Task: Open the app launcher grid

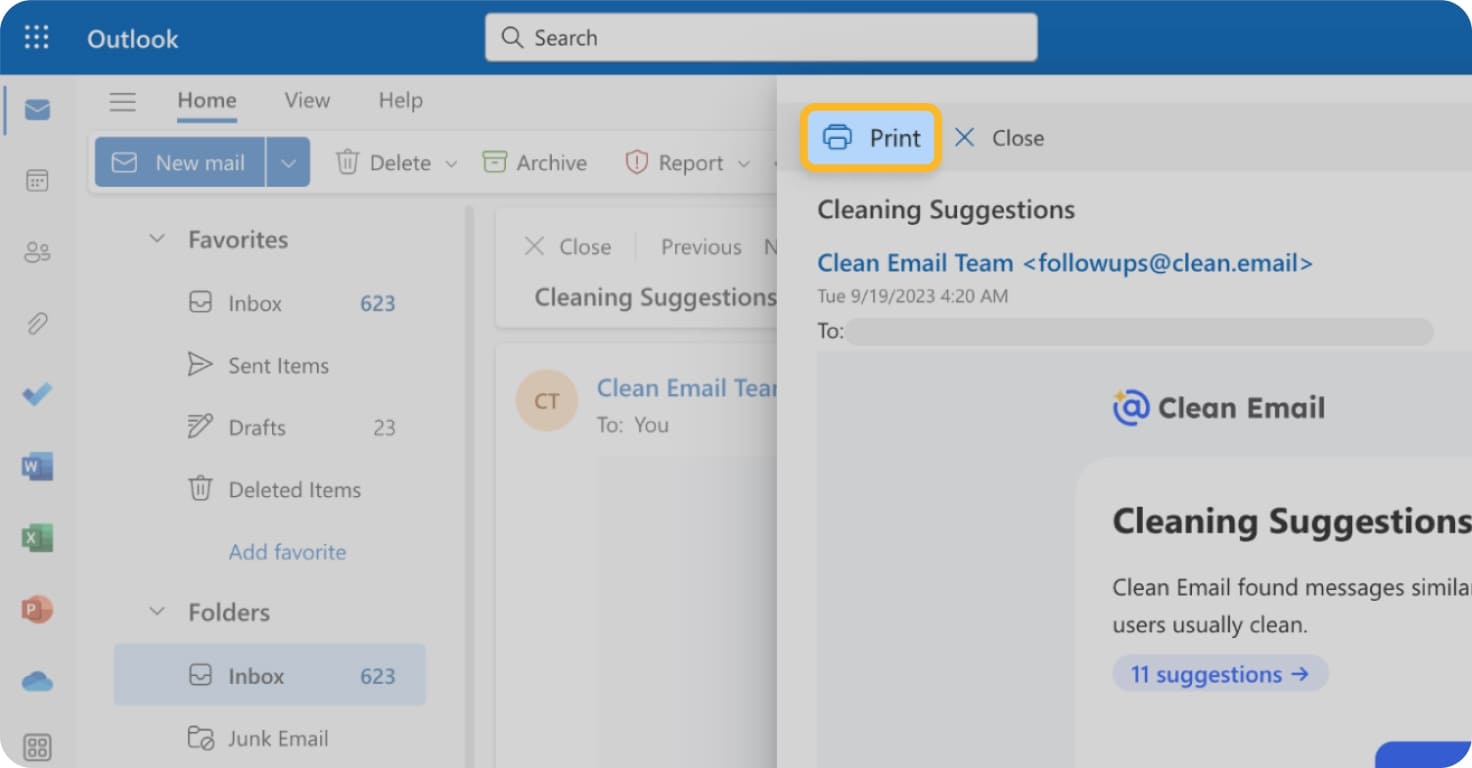Action: tap(37, 37)
